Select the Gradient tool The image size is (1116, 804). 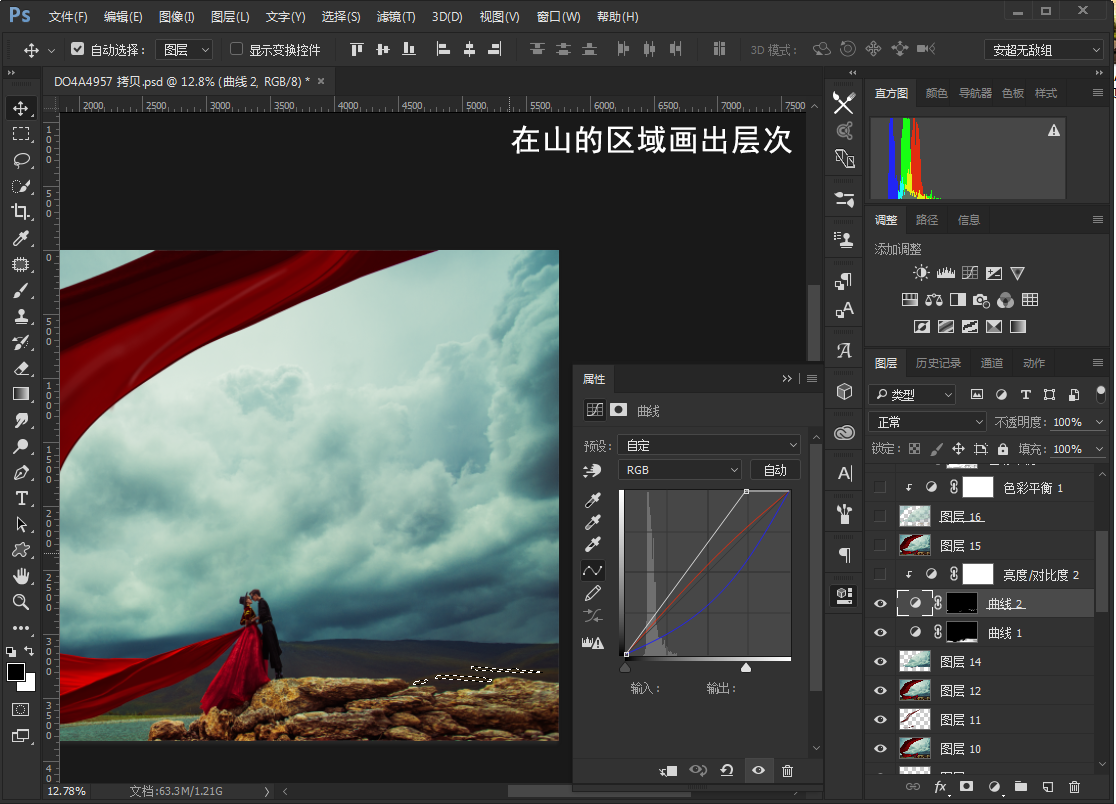pos(21,394)
